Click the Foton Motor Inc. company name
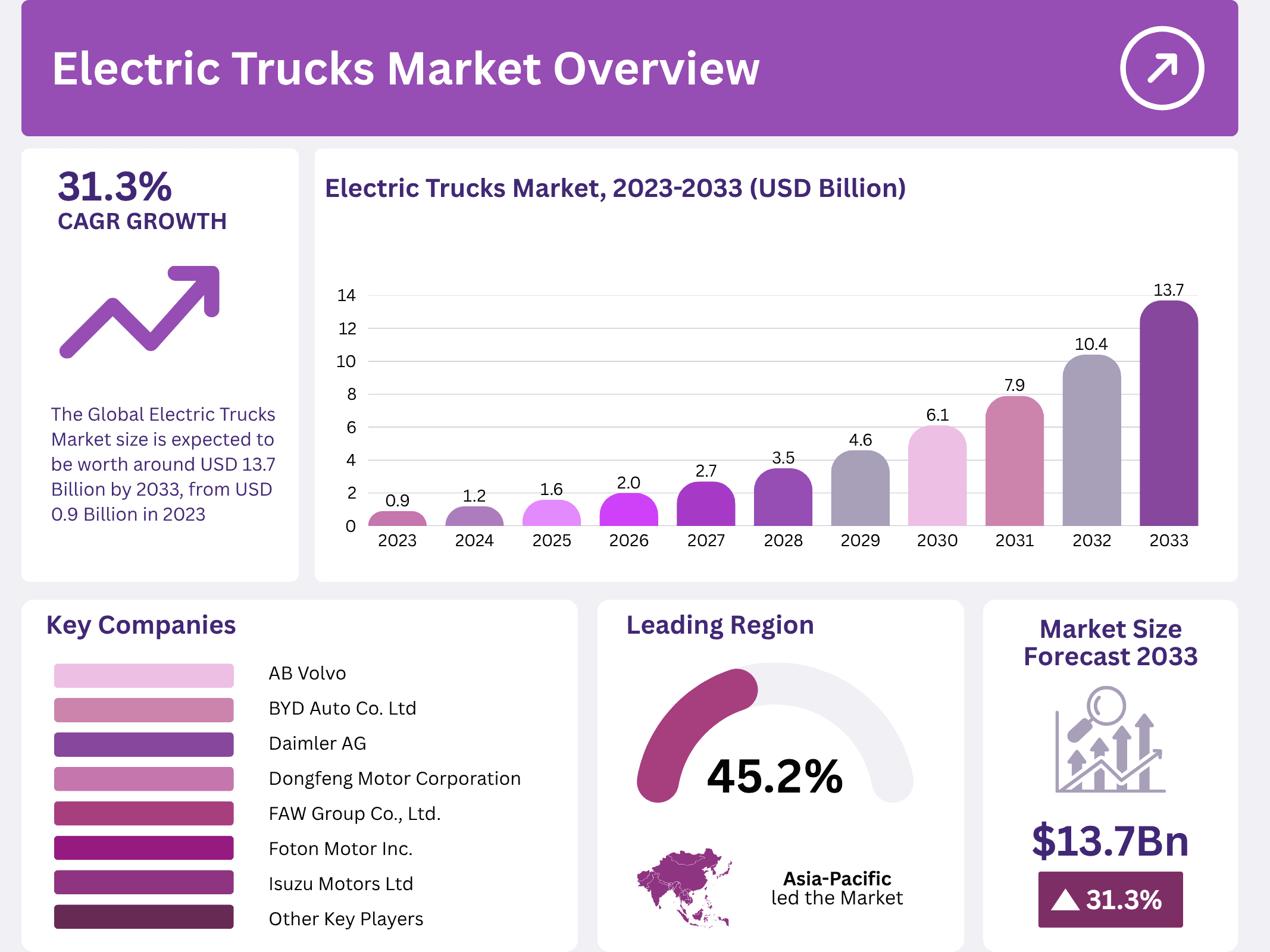Viewport: 1270px width, 952px height. (340, 848)
